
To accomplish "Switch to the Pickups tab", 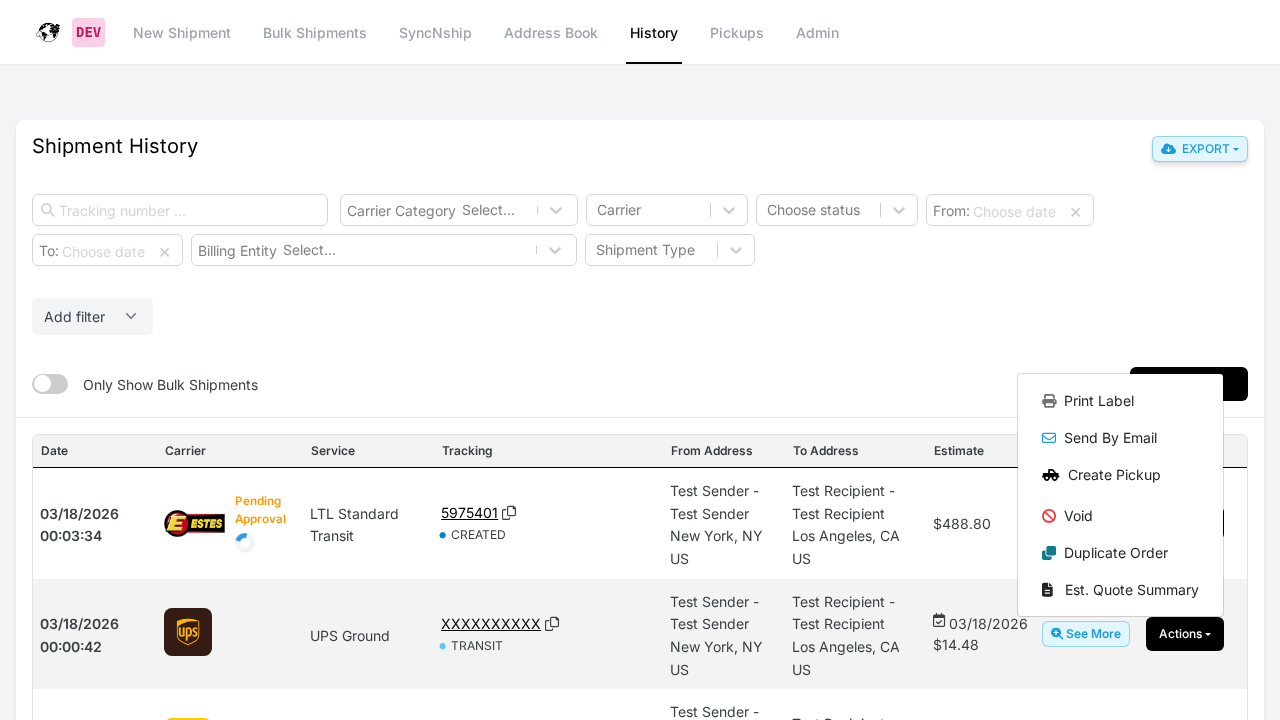I will pos(736,33).
